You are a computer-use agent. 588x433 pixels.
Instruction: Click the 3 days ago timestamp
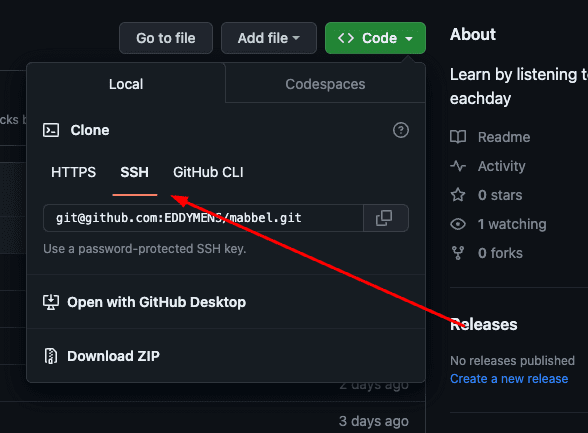[374, 421]
